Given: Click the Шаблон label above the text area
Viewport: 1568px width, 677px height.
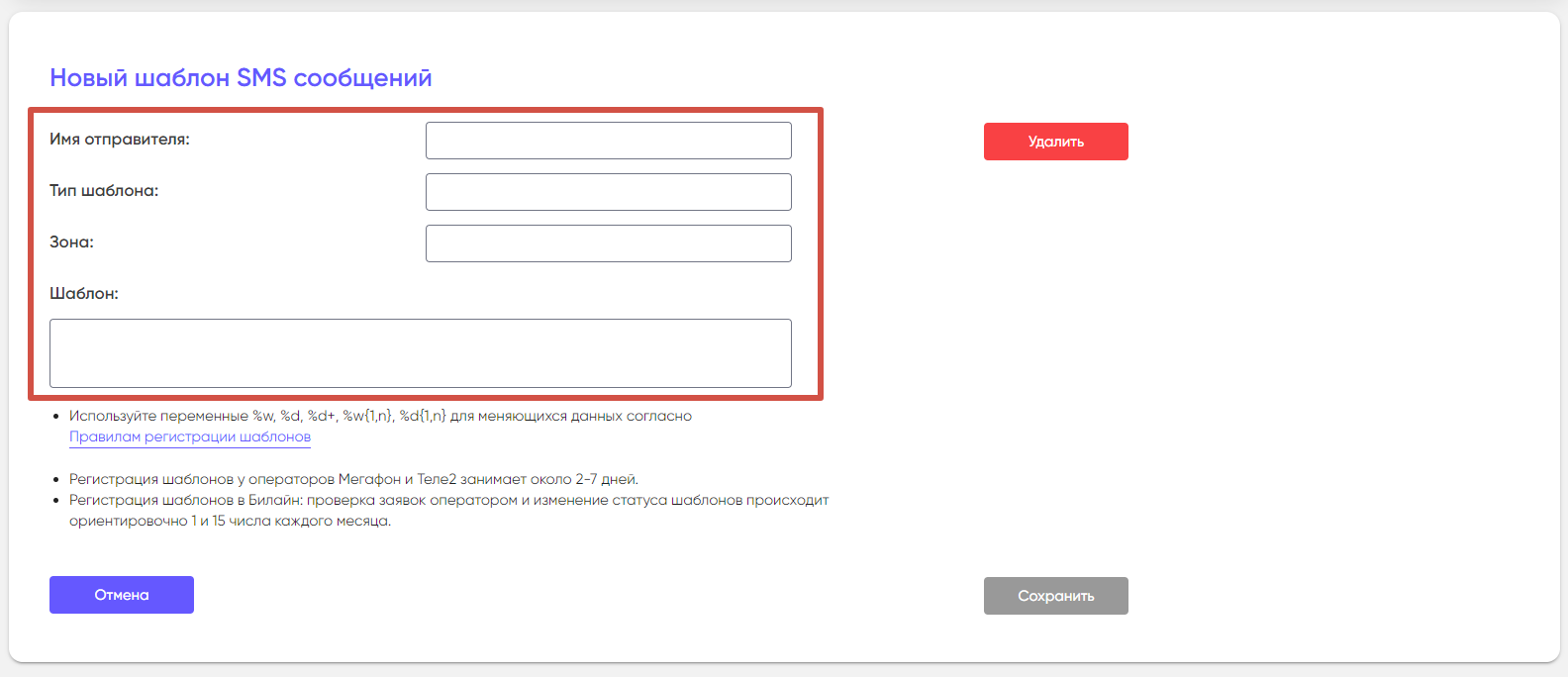Looking at the screenshot, I should pos(84,294).
